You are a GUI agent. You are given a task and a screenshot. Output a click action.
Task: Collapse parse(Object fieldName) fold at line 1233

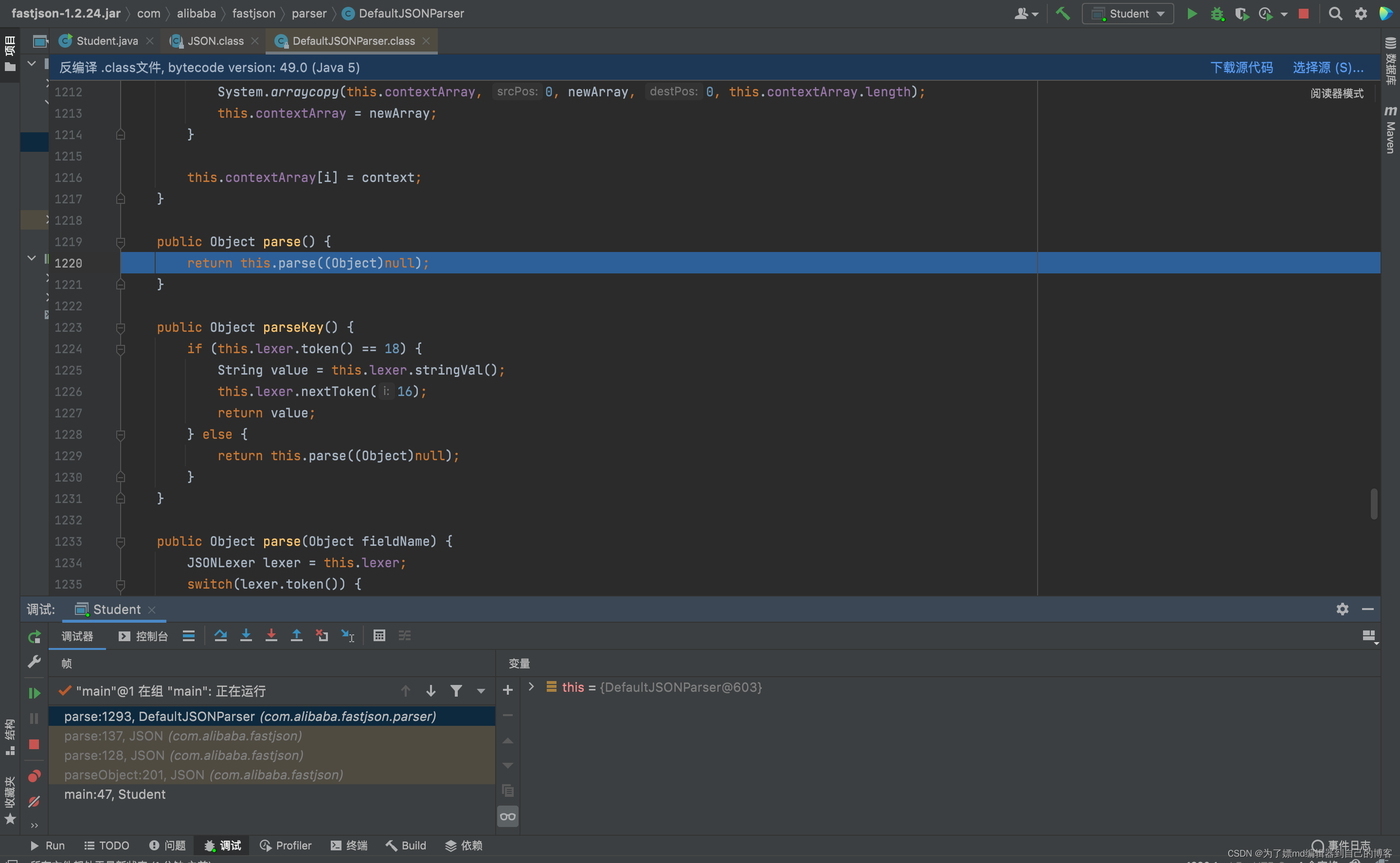pos(121,541)
